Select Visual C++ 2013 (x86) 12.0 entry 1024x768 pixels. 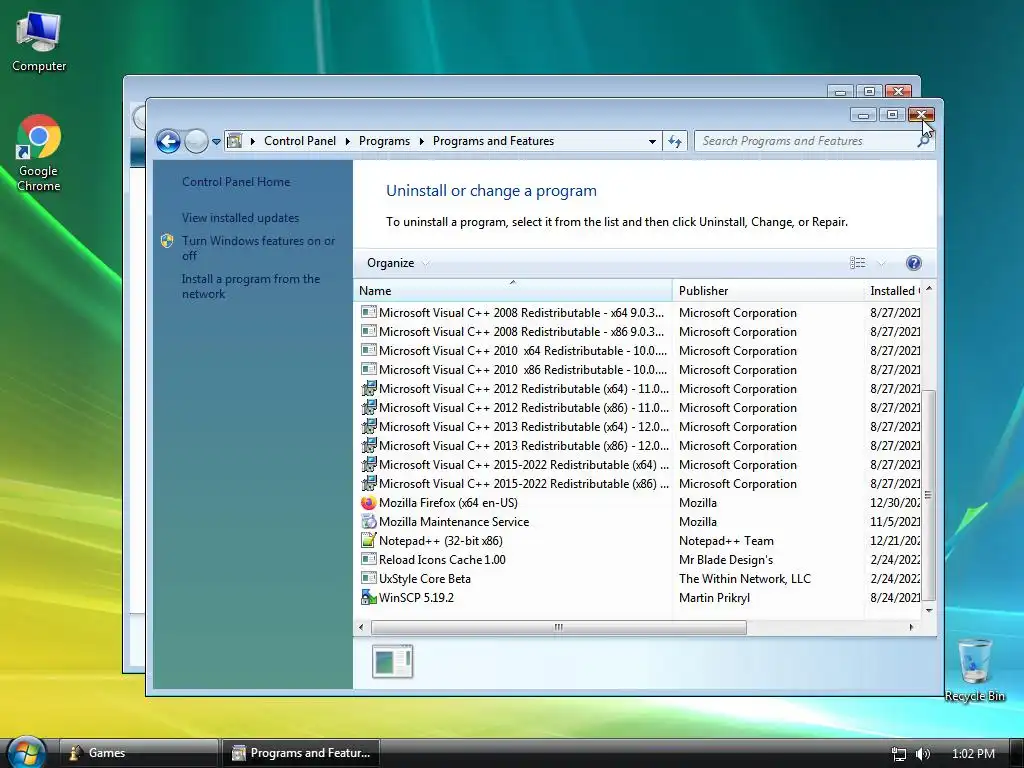pos(524,445)
